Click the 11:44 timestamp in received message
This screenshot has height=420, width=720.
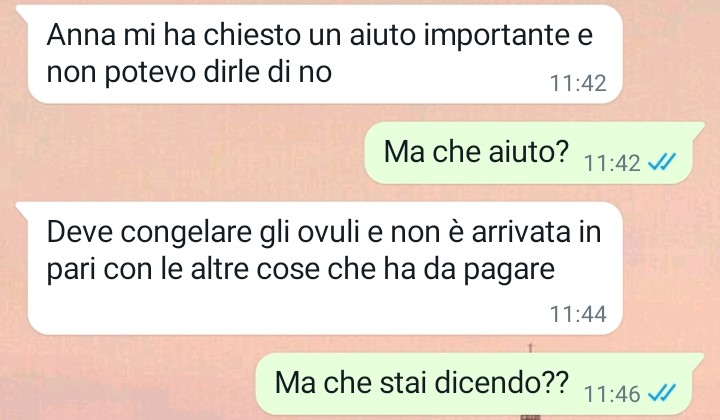coord(578,314)
